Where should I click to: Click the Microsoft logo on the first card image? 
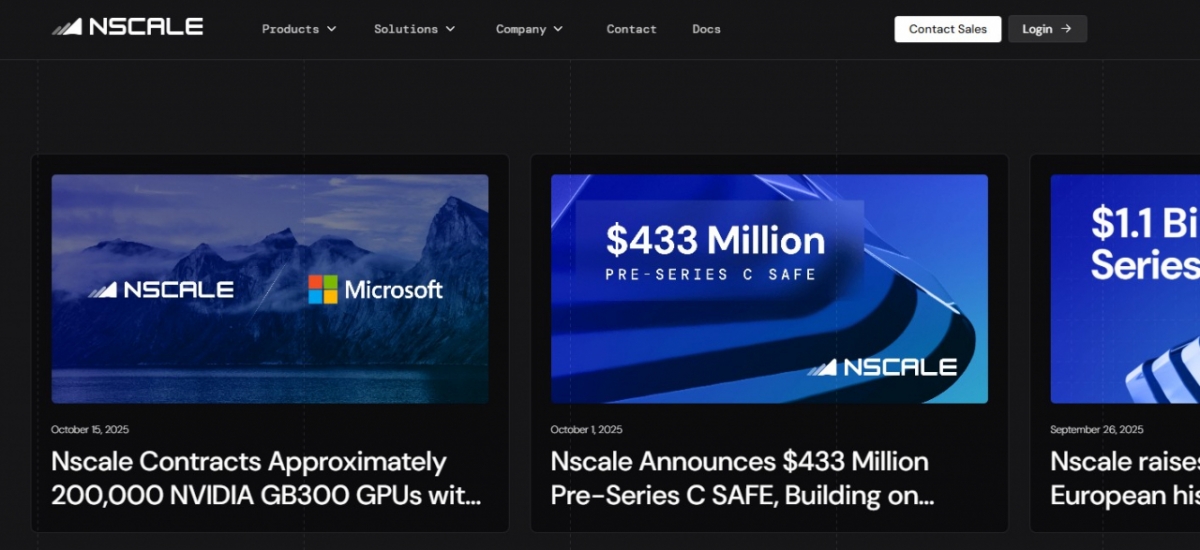pyautogui.click(x=375, y=290)
